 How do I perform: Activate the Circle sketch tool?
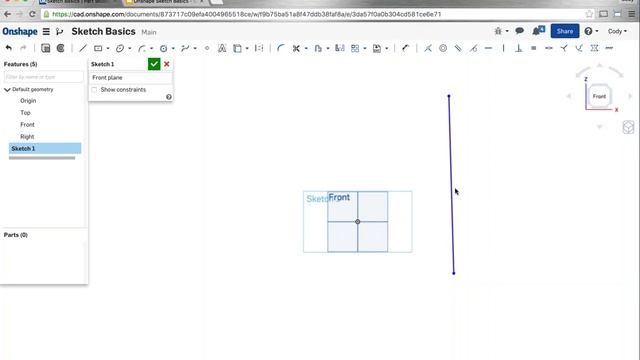[120, 48]
